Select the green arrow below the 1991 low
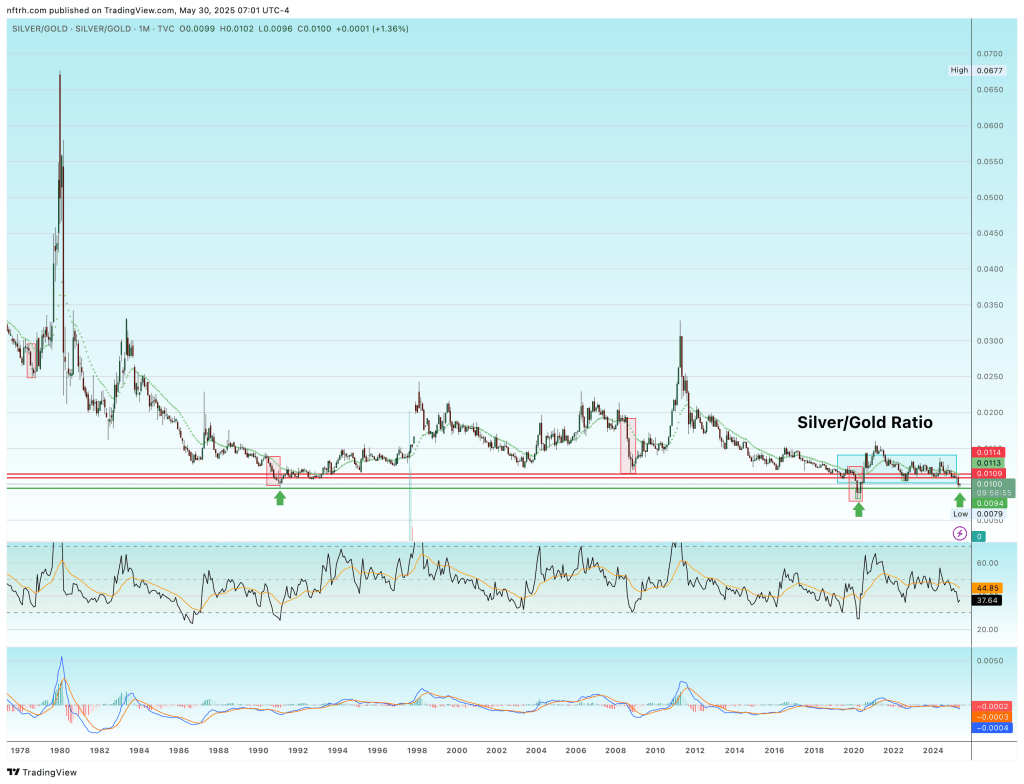Image resolution: width=1024 pixels, height=784 pixels. click(280, 497)
